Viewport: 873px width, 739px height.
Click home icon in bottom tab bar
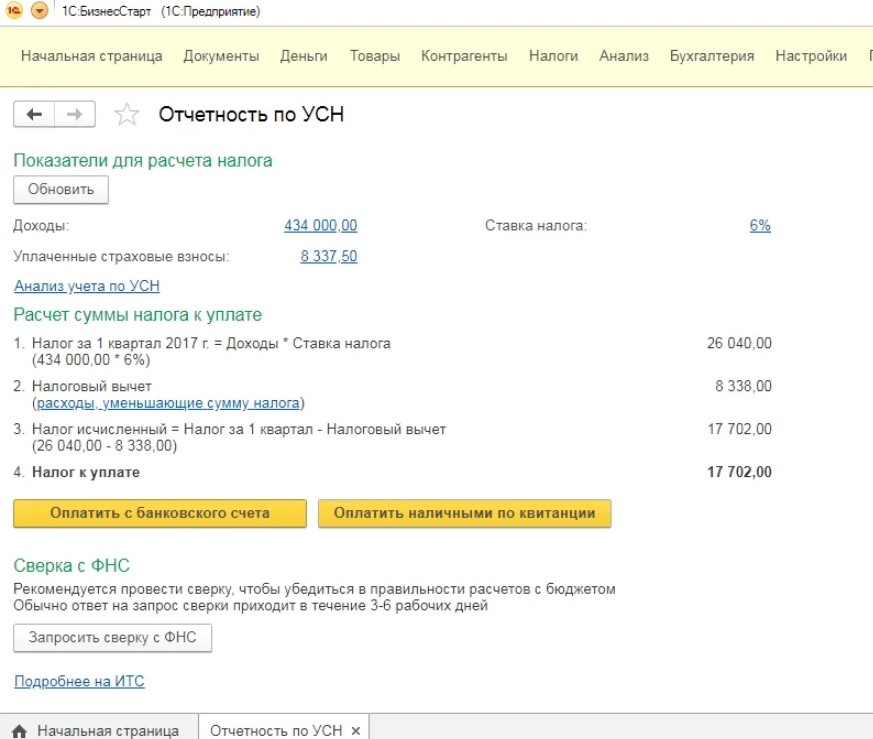[19, 731]
